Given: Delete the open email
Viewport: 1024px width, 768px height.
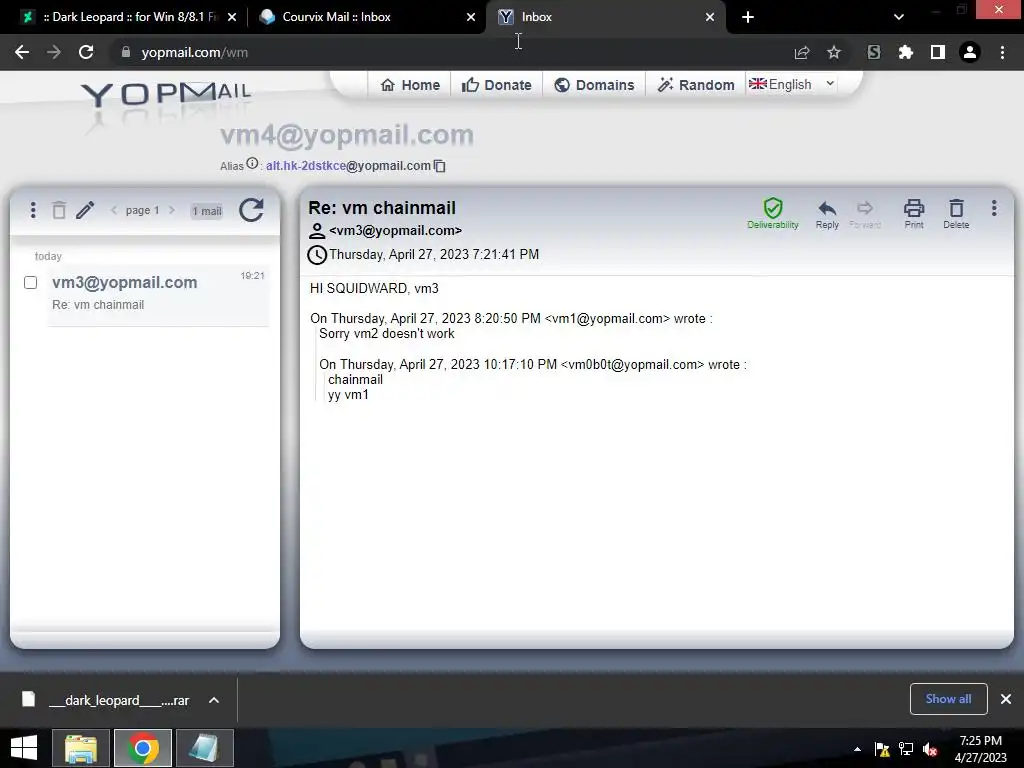Looking at the screenshot, I should tap(956, 214).
